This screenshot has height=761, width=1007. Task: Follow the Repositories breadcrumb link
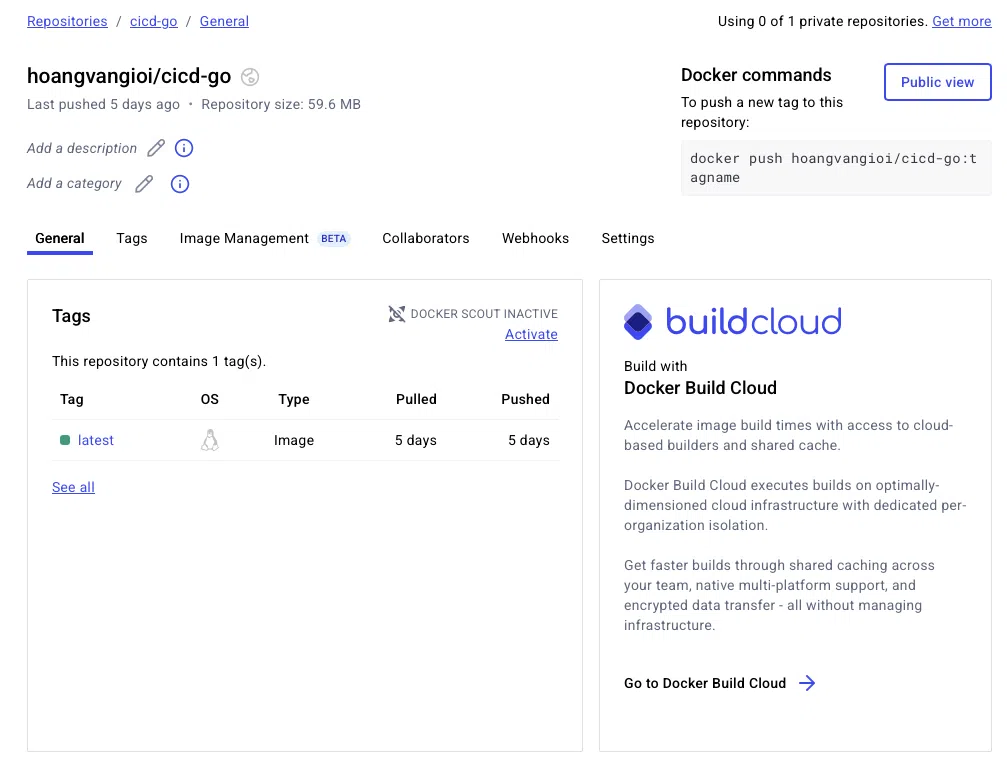pos(67,21)
